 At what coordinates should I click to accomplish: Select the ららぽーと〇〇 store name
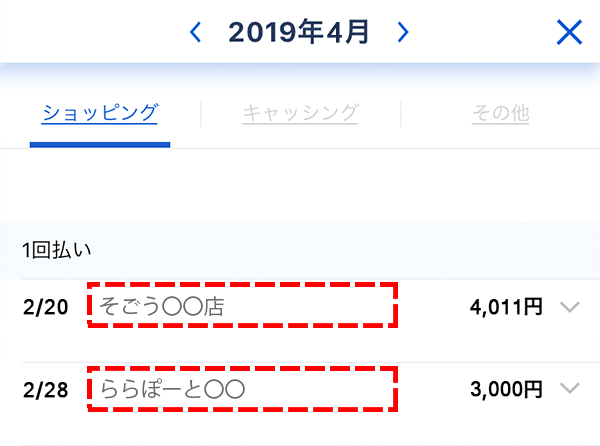172,388
